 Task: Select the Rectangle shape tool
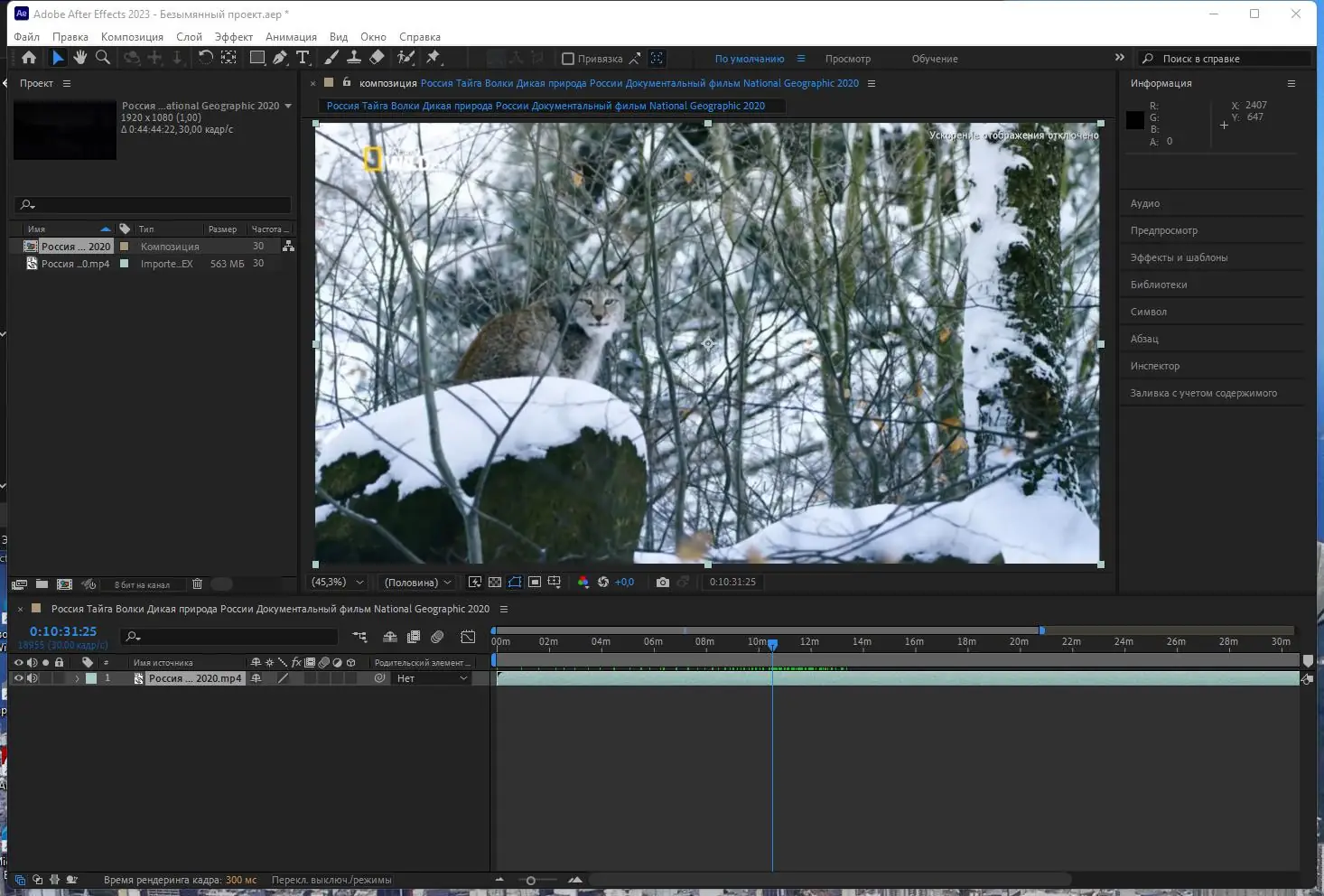[257, 58]
